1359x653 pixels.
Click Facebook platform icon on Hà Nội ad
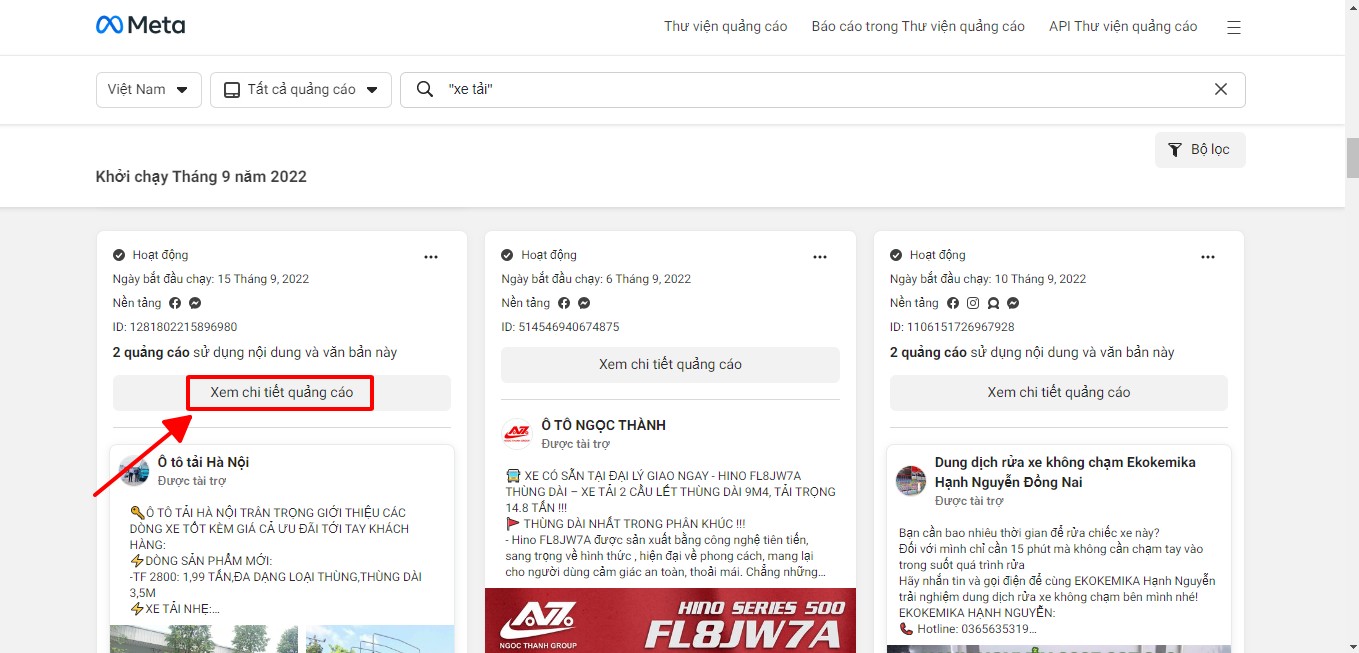[x=175, y=303]
